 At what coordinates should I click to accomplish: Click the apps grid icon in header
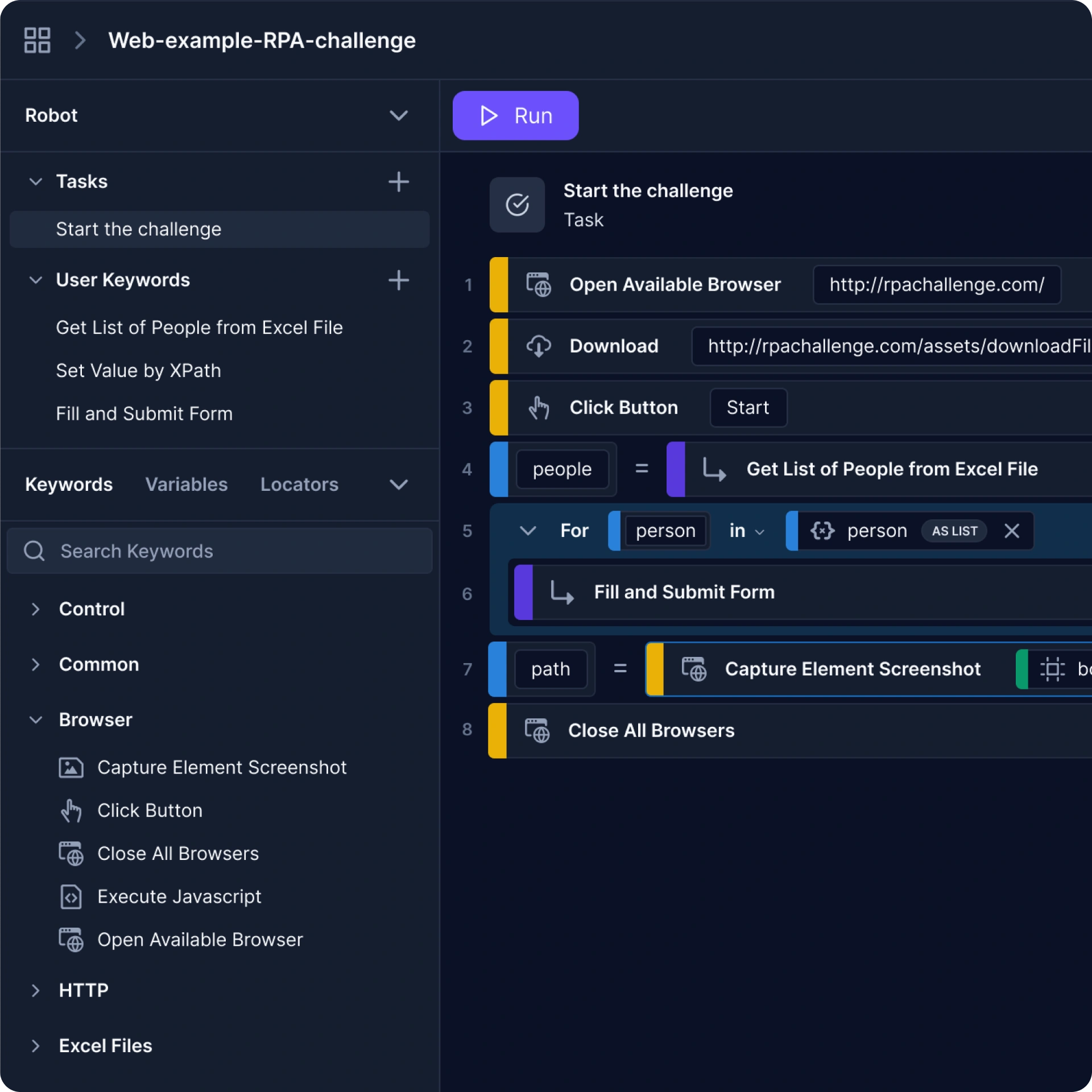click(37, 40)
